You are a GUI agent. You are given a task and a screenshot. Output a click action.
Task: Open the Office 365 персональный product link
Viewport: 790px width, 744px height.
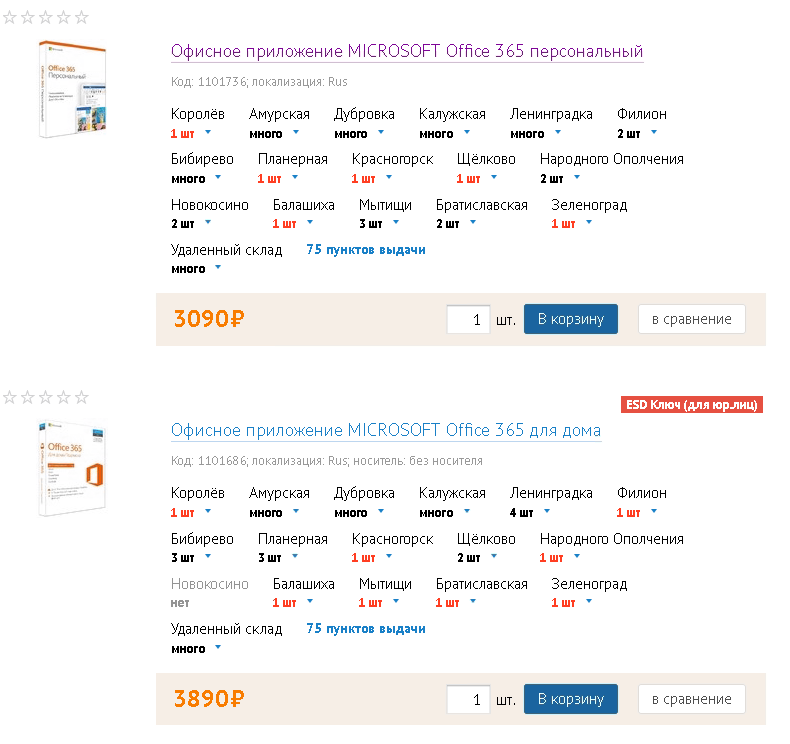pyautogui.click(x=407, y=51)
